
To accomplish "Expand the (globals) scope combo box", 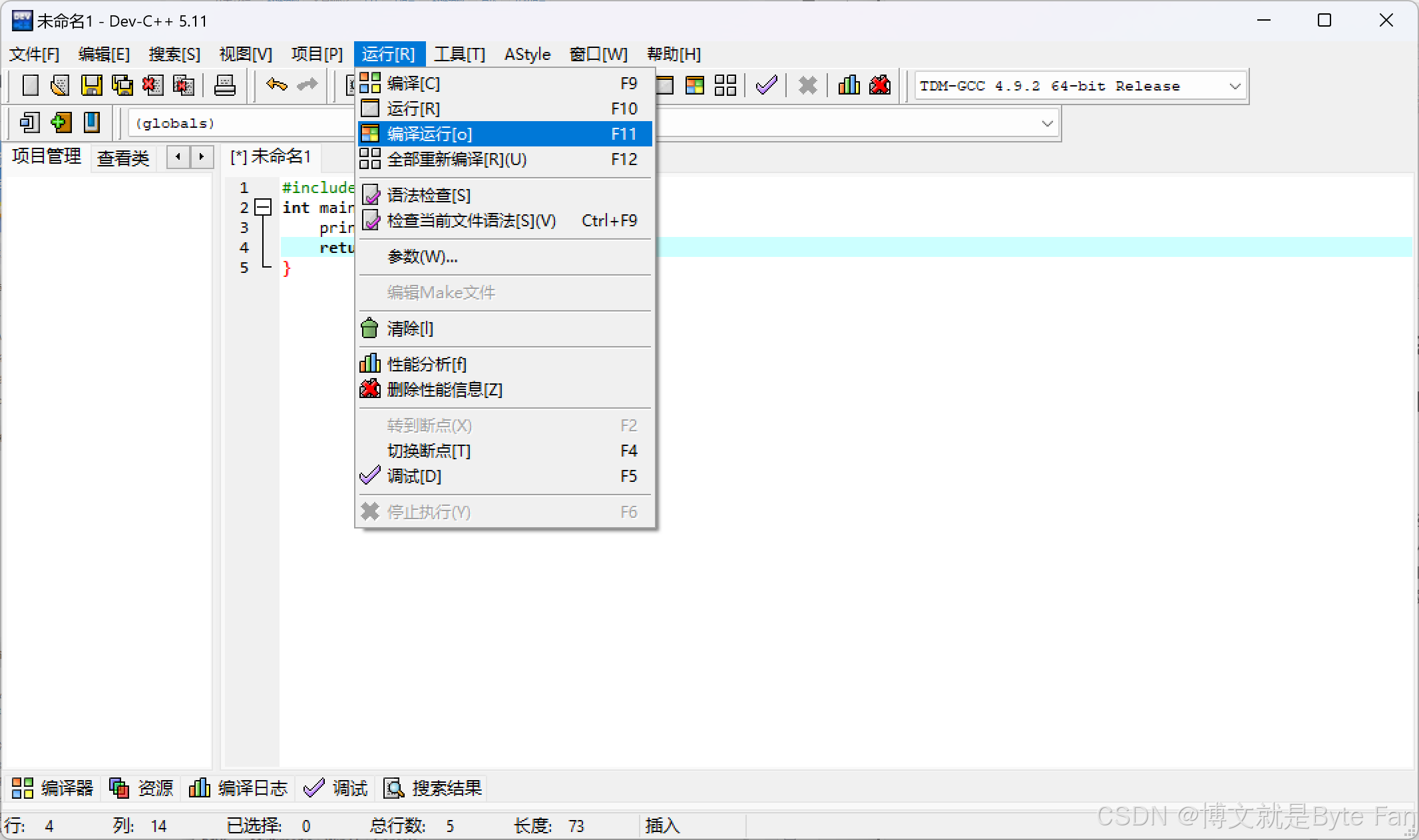I will (x=1046, y=123).
